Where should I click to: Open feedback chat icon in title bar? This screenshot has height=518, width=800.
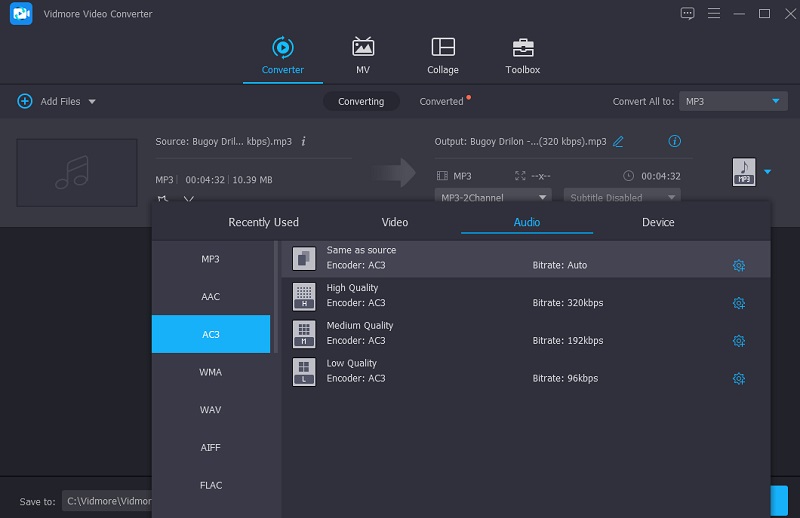687,13
